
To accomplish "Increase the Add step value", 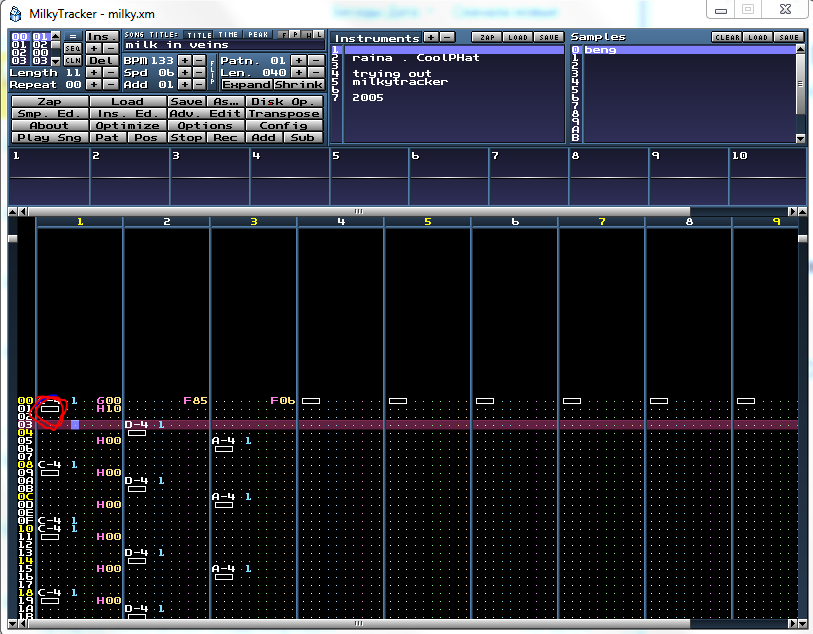I will pyautogui.click(x=185, y=84).
